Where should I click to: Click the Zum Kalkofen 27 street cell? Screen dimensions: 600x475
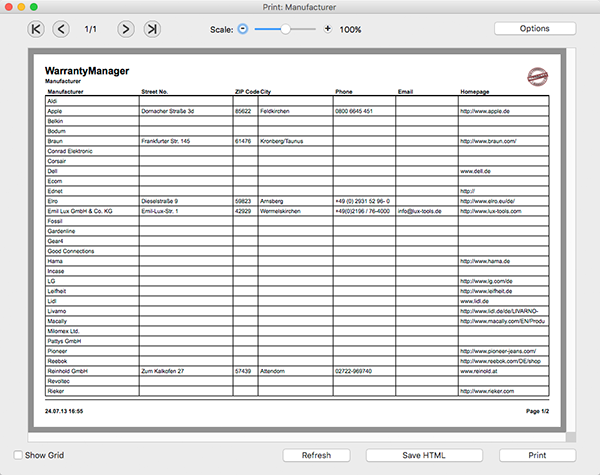(186, 371)
